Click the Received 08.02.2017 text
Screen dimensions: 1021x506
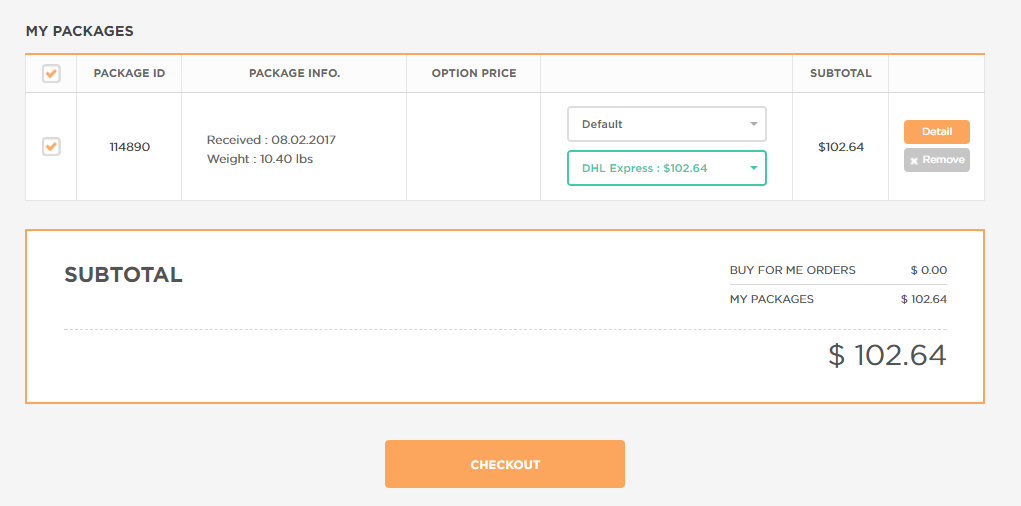tap(272, 140)
